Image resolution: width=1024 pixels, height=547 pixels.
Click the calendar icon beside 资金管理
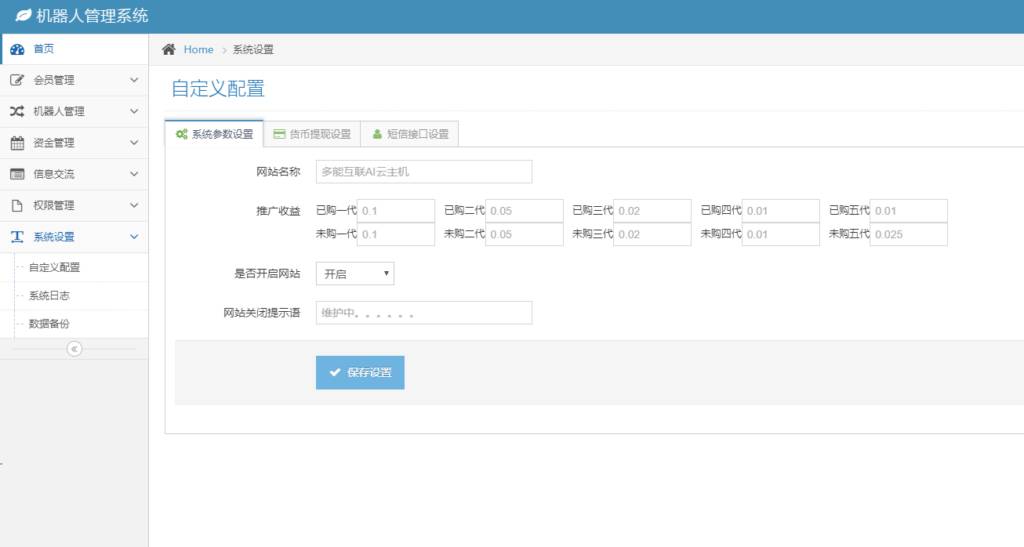17,143
